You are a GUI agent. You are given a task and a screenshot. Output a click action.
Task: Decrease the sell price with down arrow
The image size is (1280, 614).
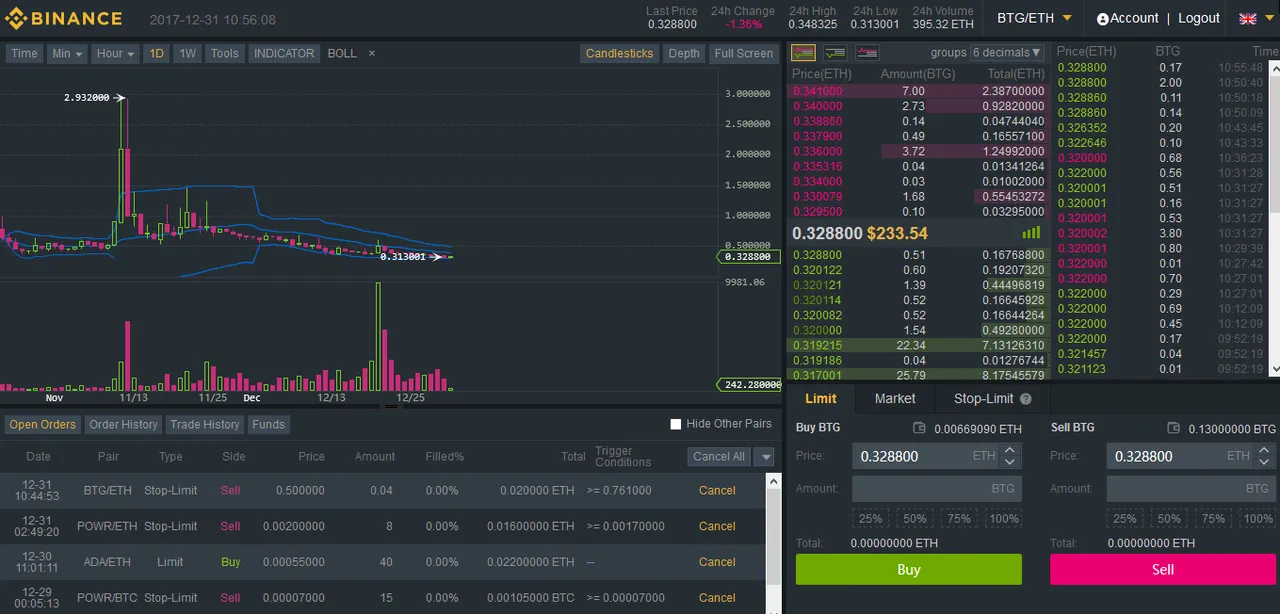[1265, 462]
